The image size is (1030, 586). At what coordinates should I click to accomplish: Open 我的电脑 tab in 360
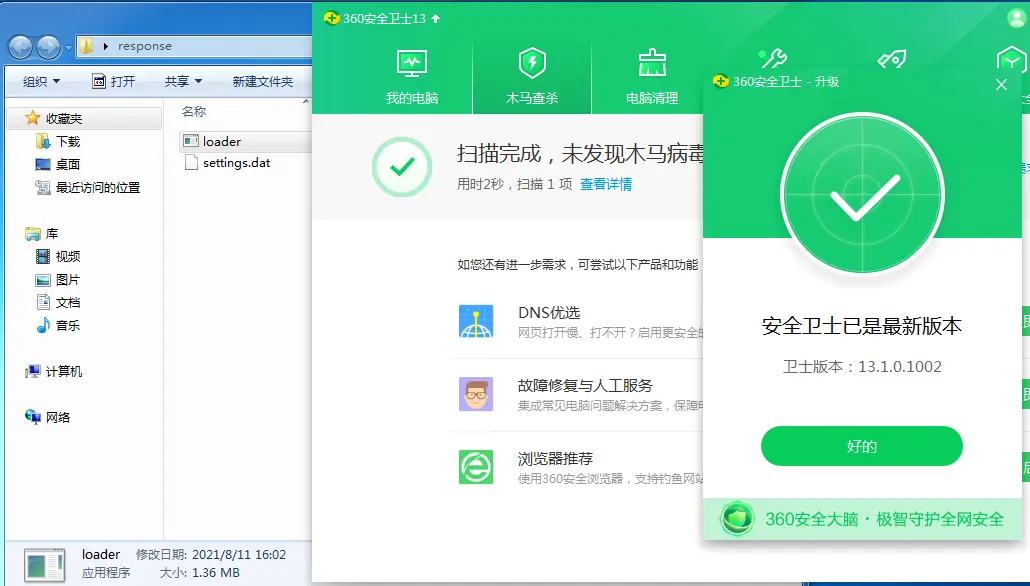coord(412,78)
